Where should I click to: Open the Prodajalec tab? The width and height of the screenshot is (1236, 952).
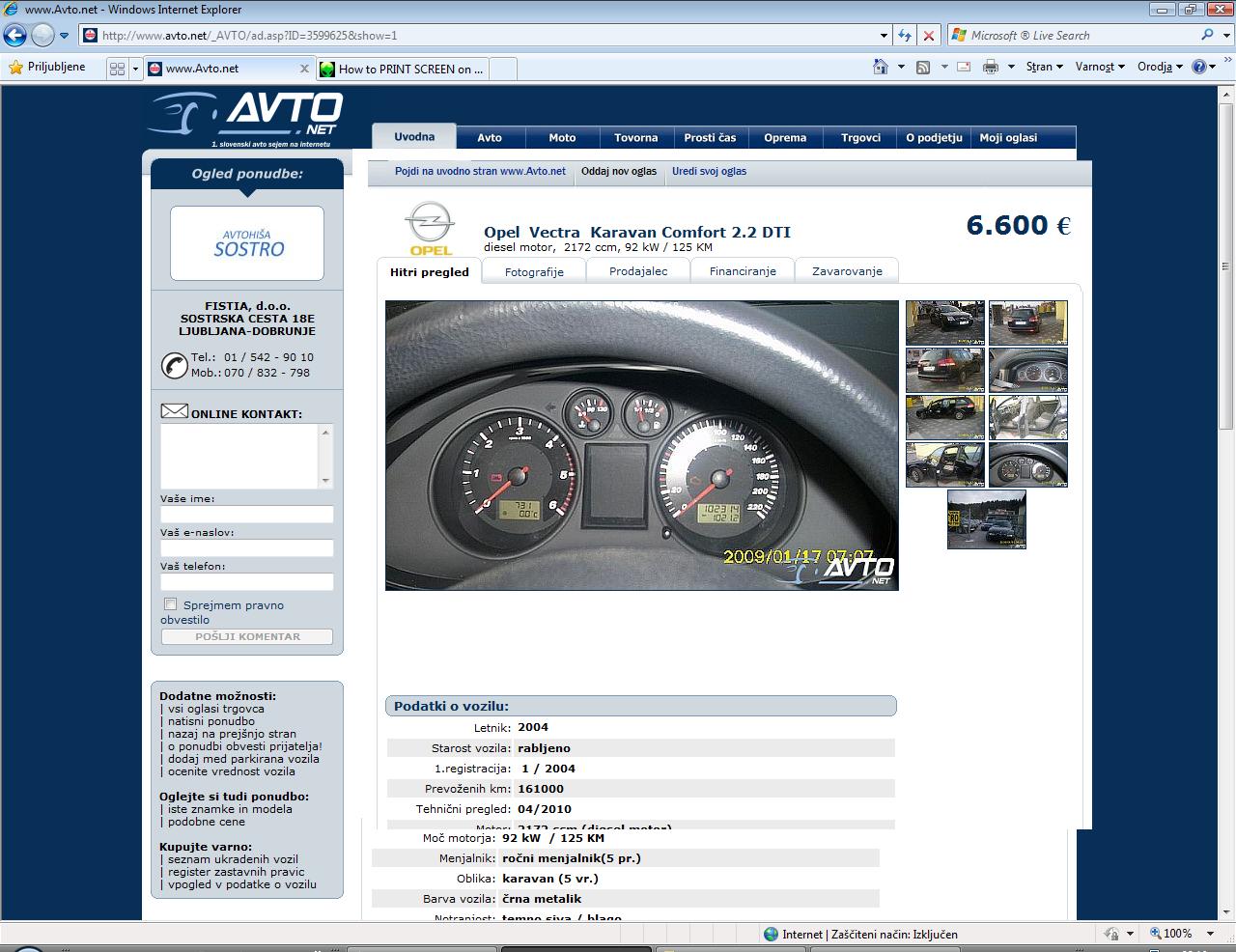coord(638,271)
